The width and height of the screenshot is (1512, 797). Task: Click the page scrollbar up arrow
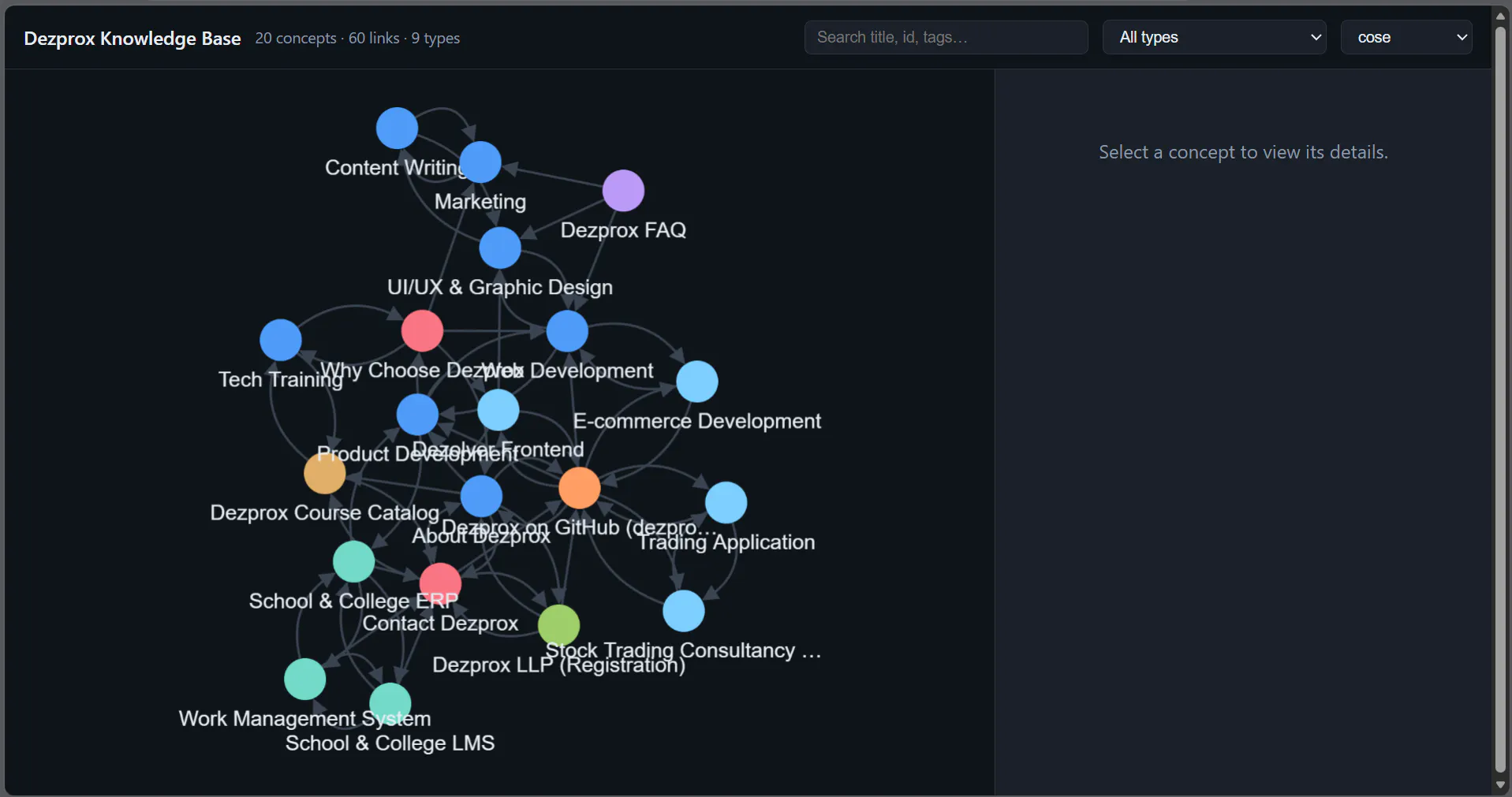(x=1501, y=16)
